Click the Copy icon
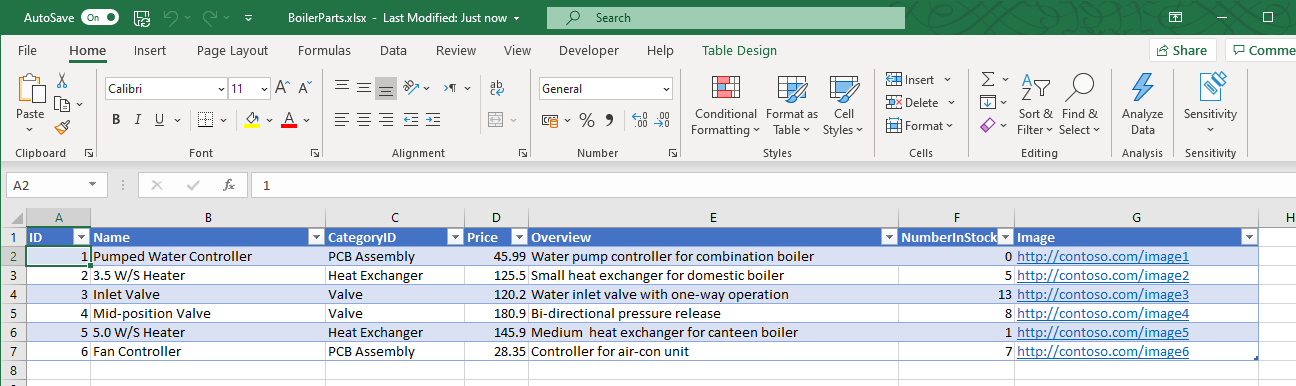 [62, 104]
